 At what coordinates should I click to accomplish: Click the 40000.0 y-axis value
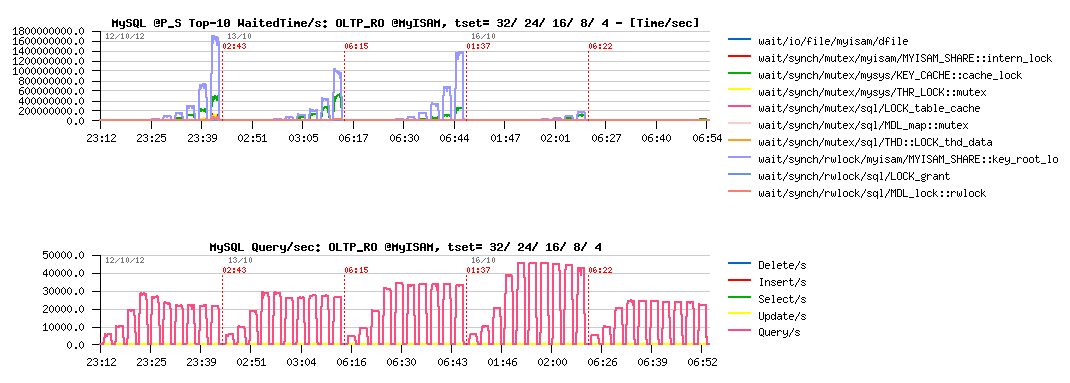click(x=63, y=273)
